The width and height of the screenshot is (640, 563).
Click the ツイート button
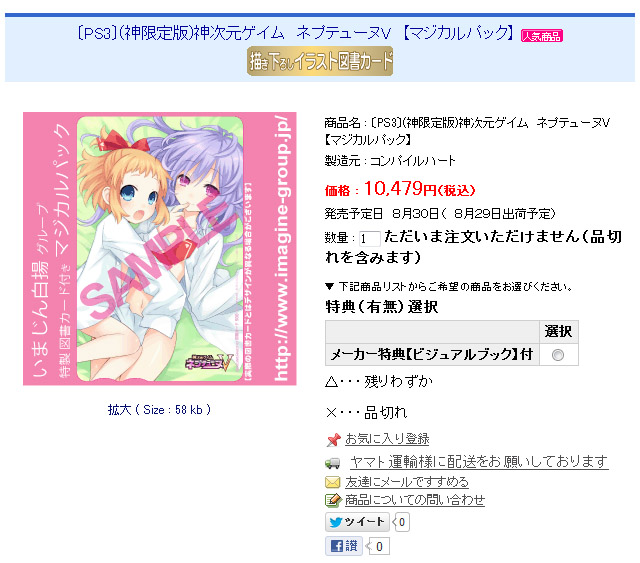(357, 522)
